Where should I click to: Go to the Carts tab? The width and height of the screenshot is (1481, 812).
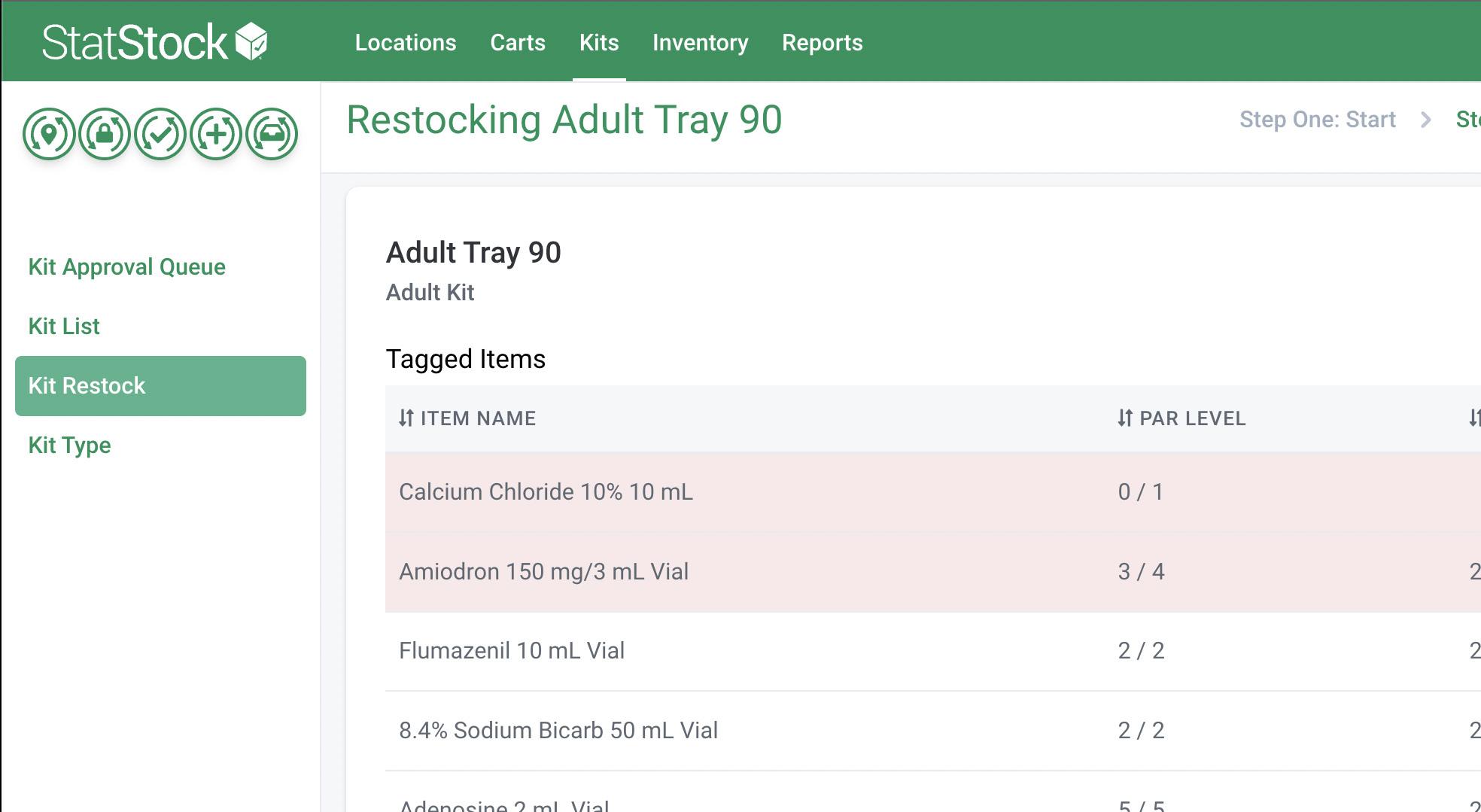[518, 43]
